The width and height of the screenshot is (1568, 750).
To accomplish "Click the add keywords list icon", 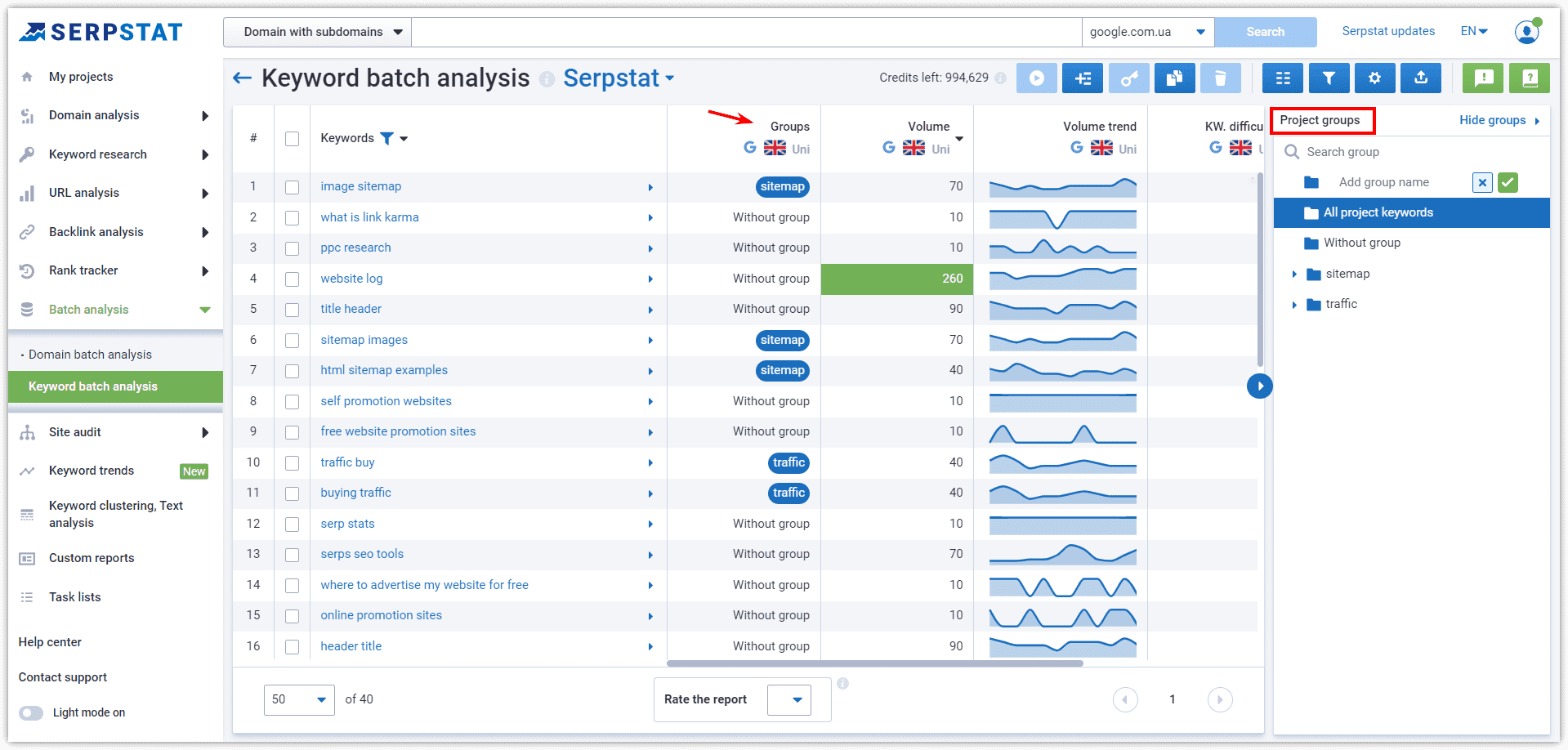I will (x=1083, y=78).
